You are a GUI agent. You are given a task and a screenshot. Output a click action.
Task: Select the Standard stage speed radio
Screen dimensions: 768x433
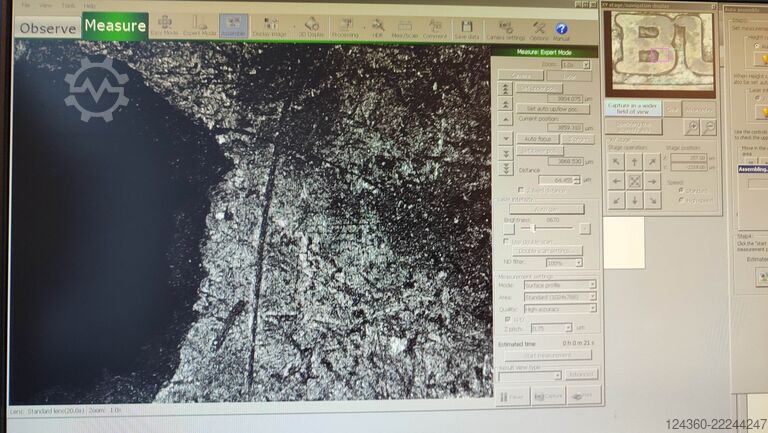(x=681, y=190)
